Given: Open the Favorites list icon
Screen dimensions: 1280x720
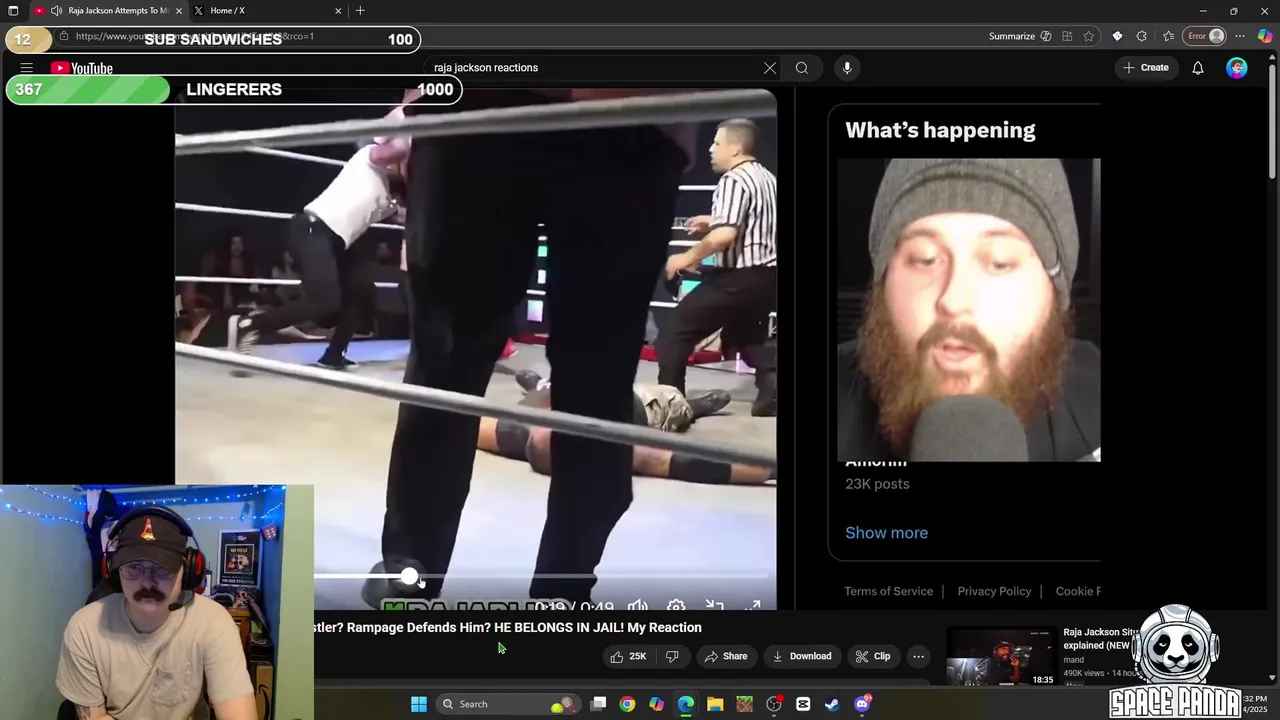Looking at the screenshot, I should (x=1168, y=36).
